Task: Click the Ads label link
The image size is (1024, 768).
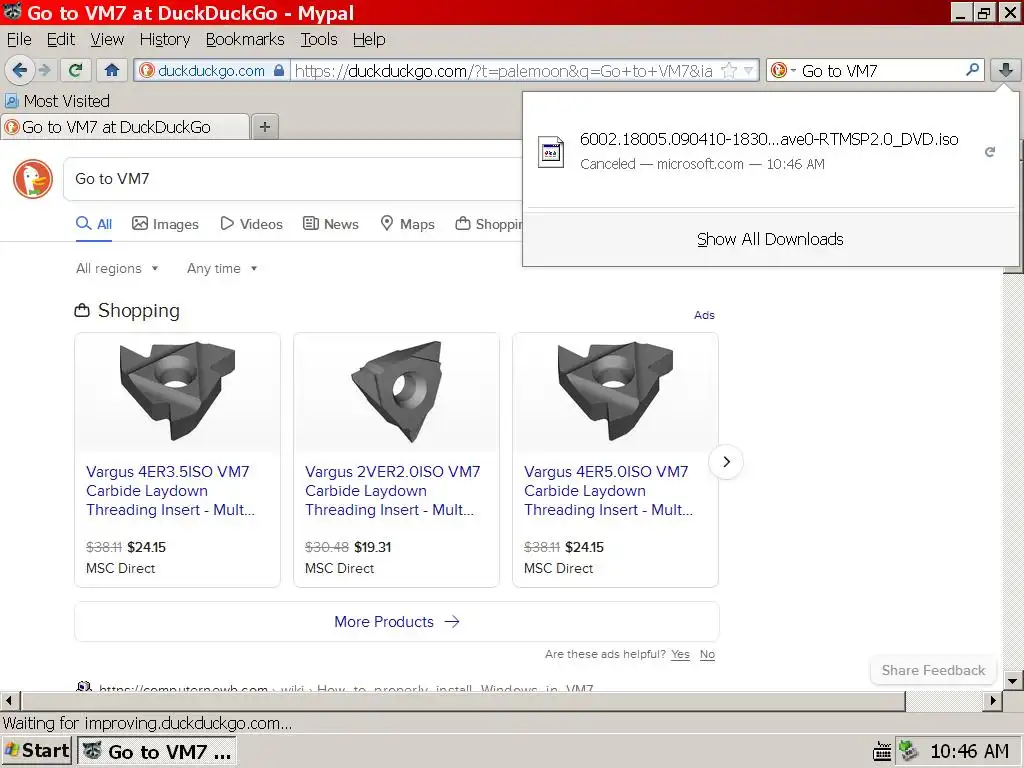Action: pyautogui.click(x=704, y=315)
